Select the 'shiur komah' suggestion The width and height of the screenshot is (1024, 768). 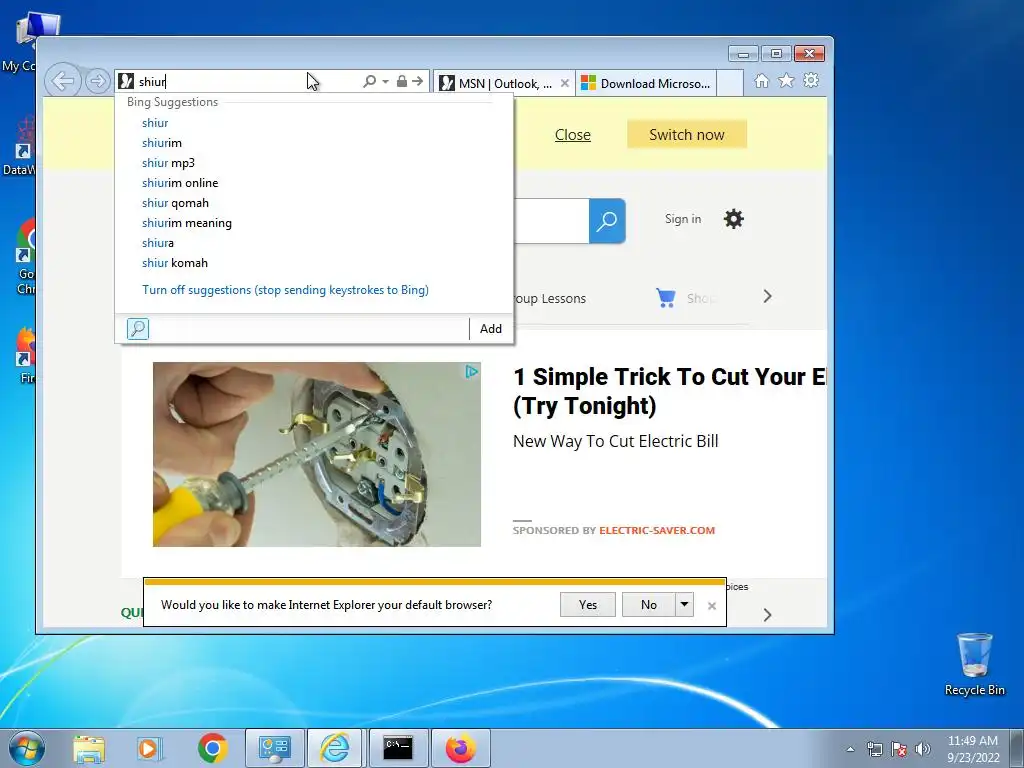click(175, 263)
